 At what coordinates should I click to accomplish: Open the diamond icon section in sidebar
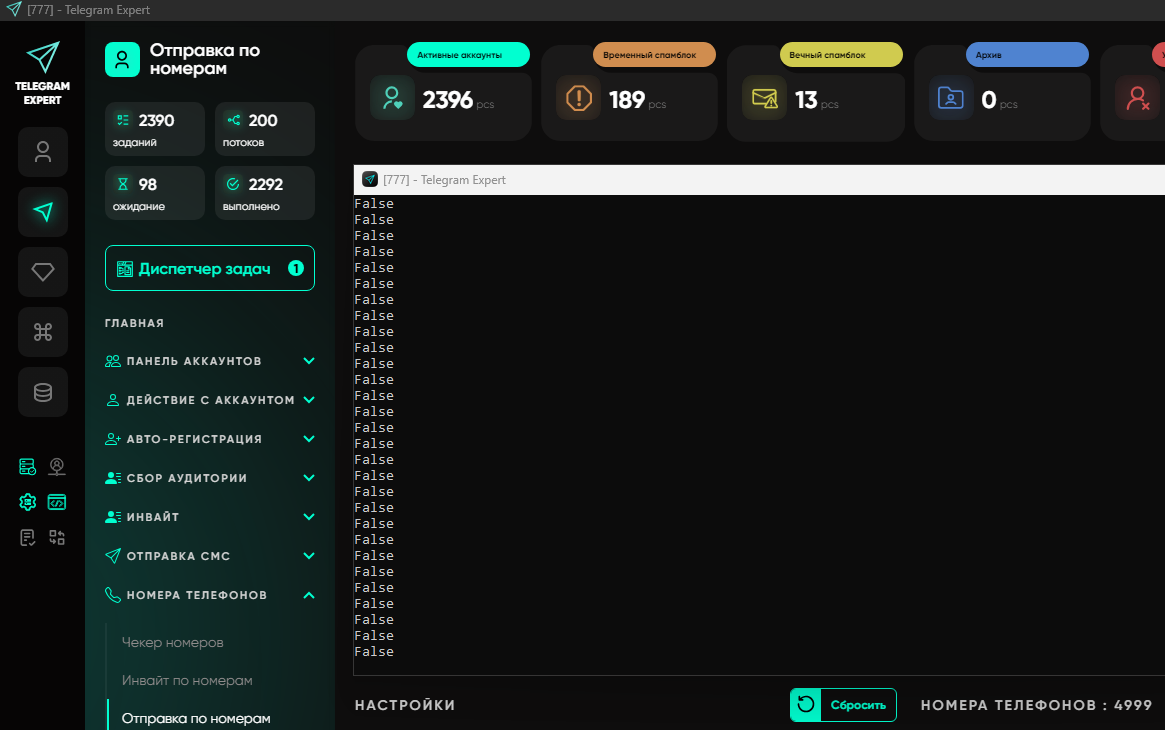tap(43, 272)
